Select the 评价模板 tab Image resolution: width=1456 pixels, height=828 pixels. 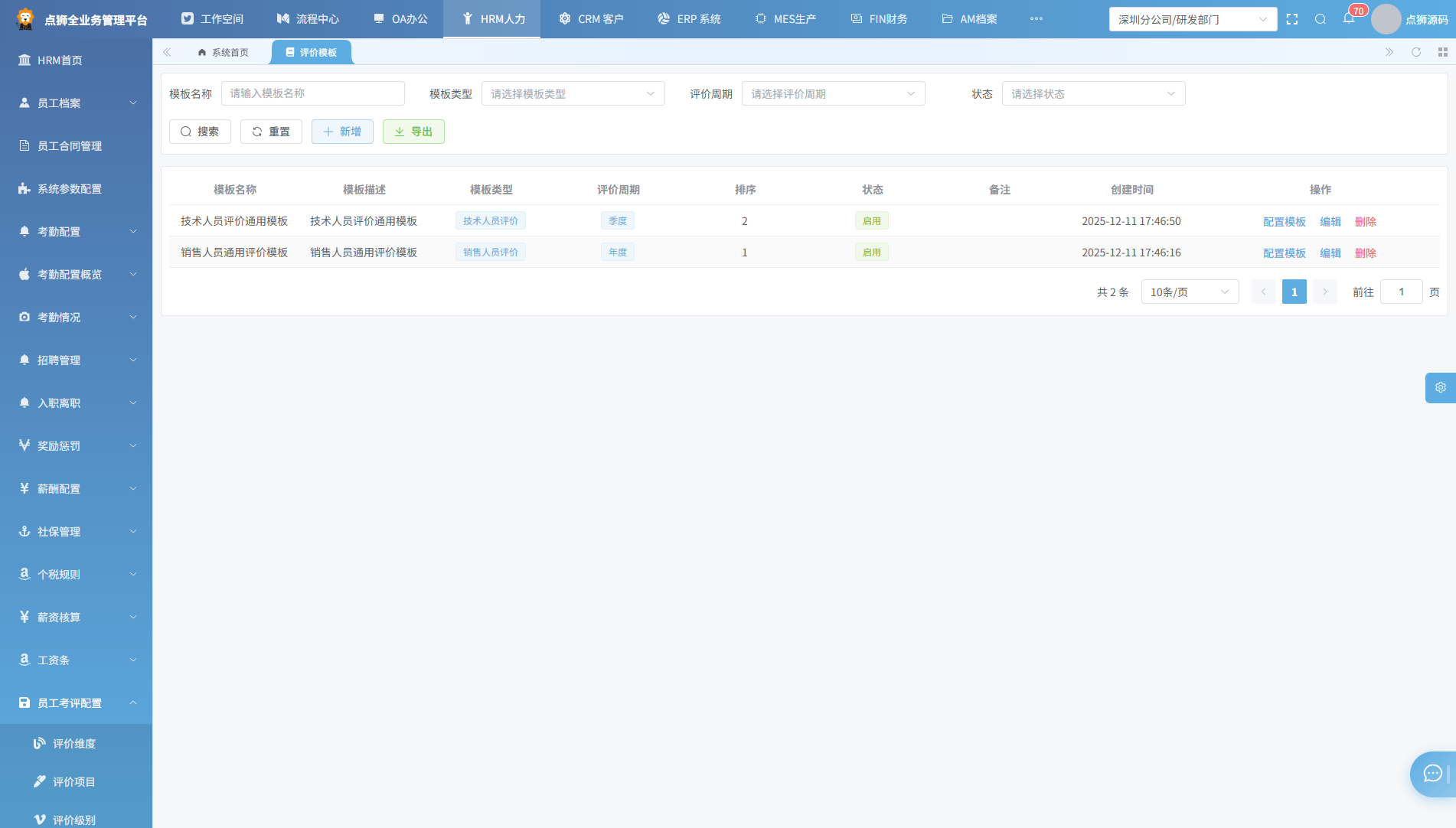point(312,52)
